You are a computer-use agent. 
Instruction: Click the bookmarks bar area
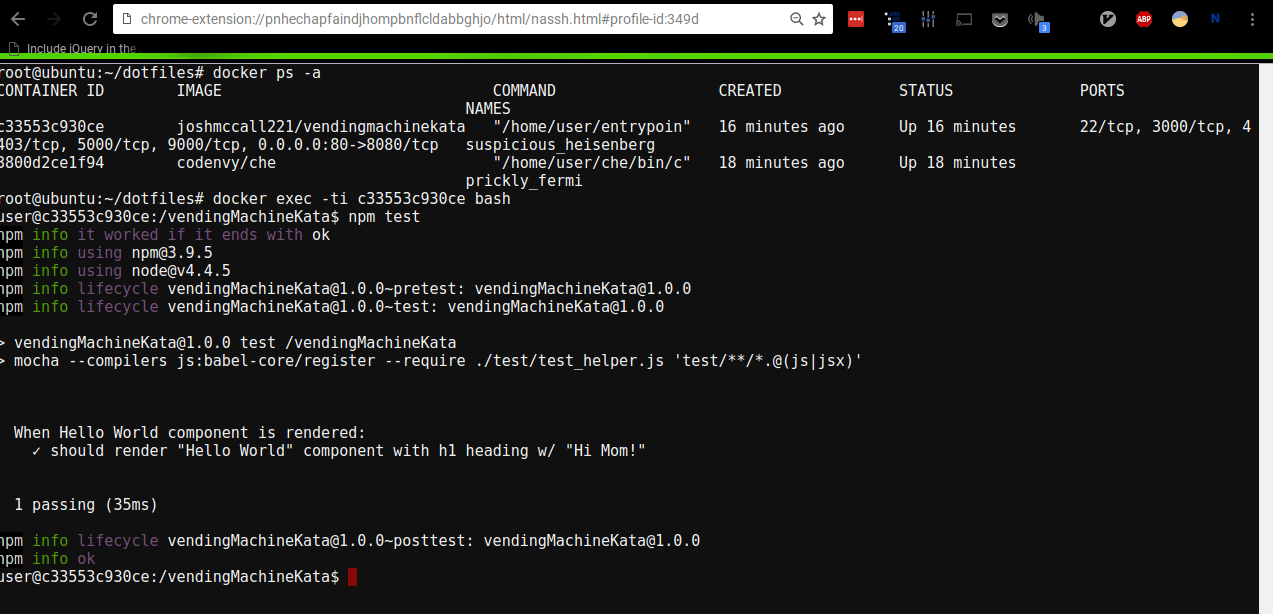click(x=400, y=47)
